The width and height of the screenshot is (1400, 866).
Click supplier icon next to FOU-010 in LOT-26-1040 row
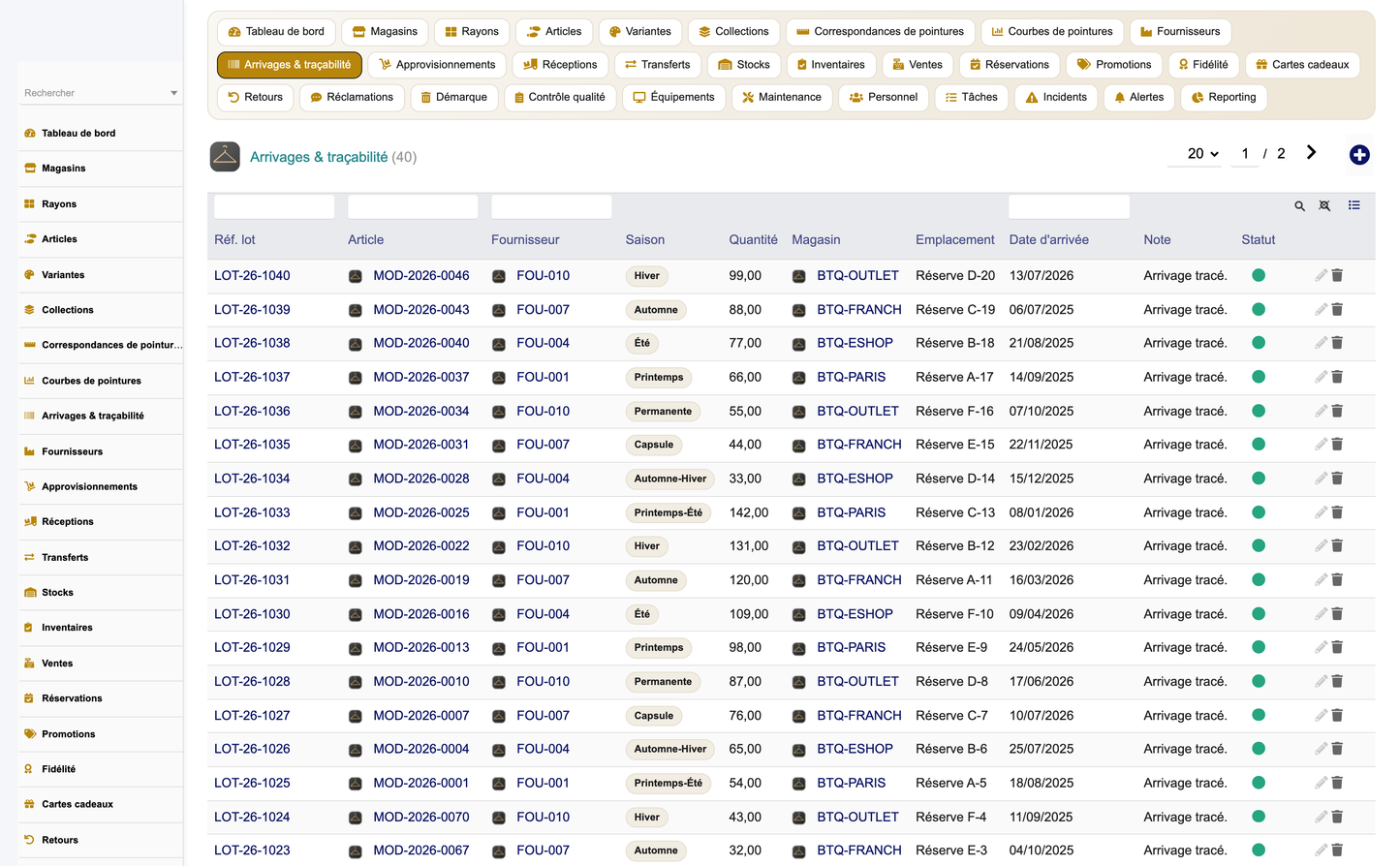click(499, 276)
